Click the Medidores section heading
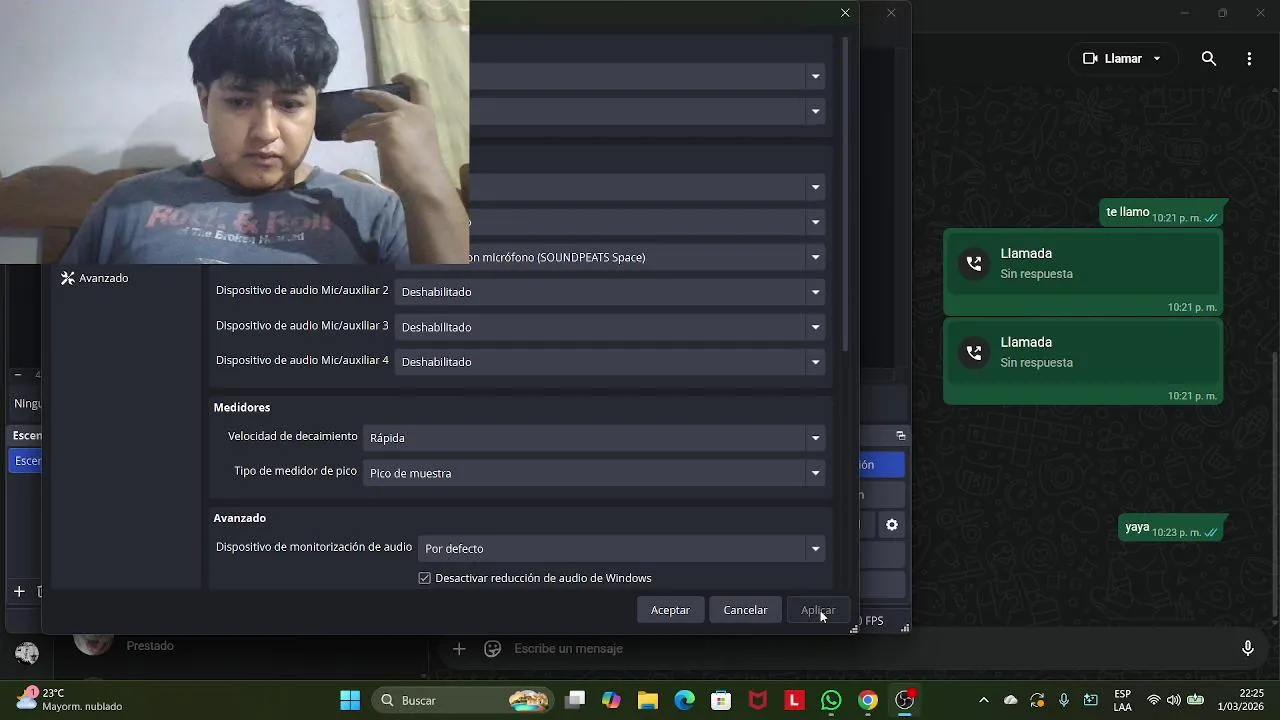The image size is (1280, 720). [242, 408]
